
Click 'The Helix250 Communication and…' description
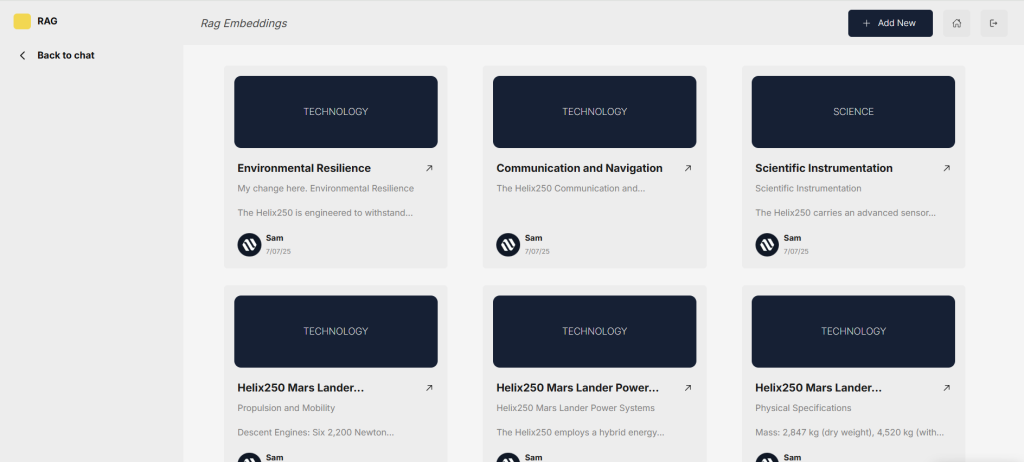pyautogui.click(x=570, y=188)
